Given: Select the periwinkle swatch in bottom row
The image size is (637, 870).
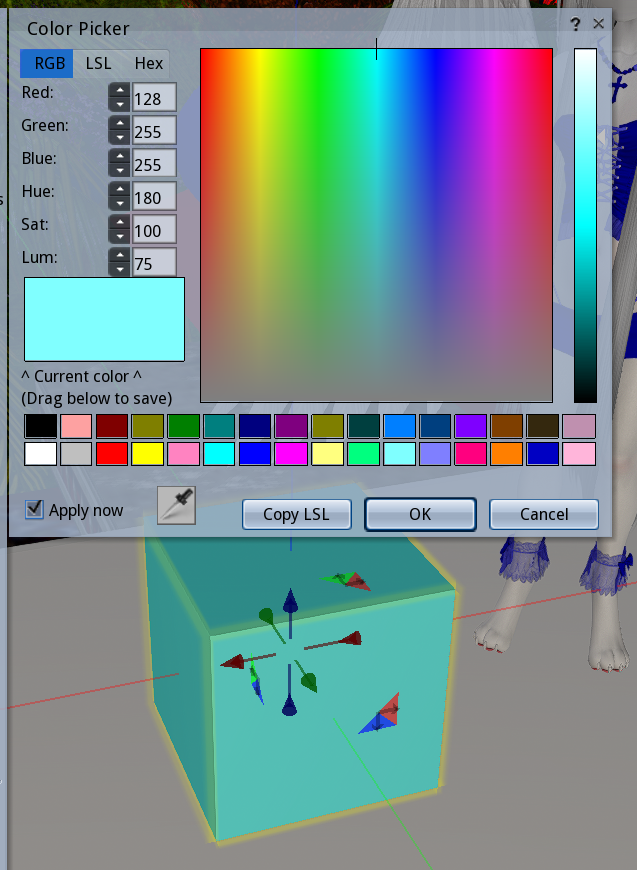Looking at the screenshot, I should coord(435,453).
